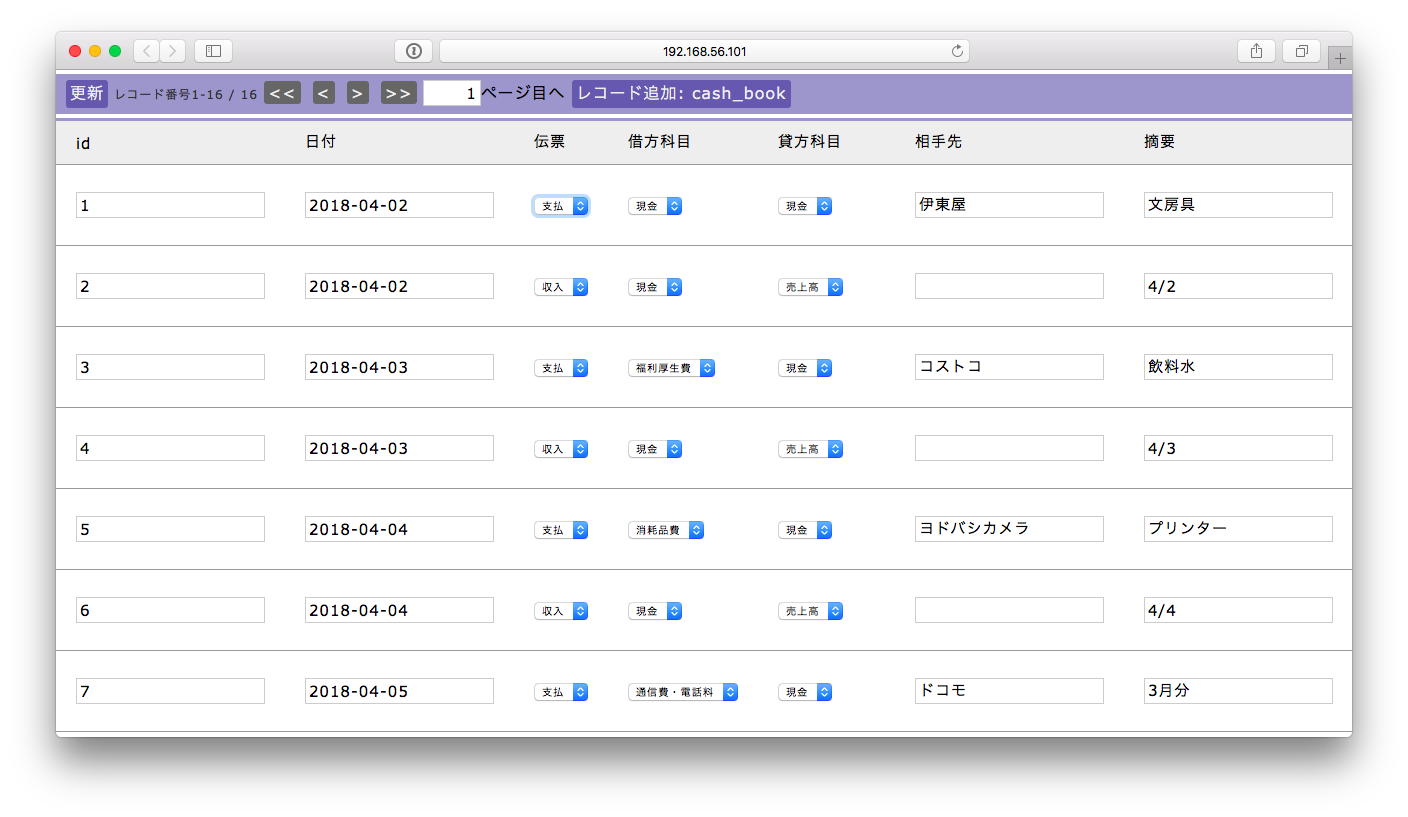Click the id field containing 1
Image resolution: width=1408 pixels, height=817 pixels.
tap(170, 205)
